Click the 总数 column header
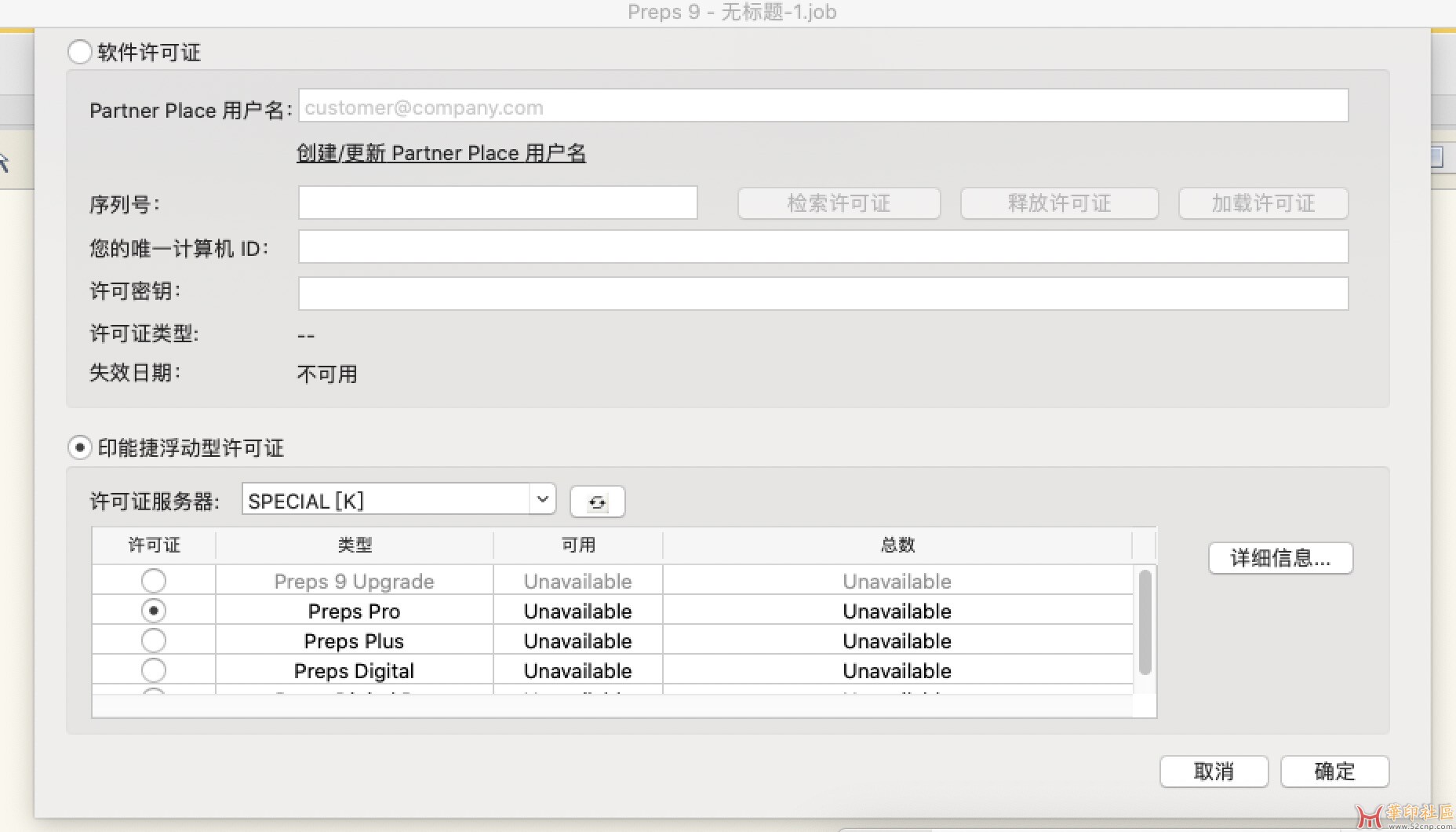The width and height of the screenshot is (1456, 832). (897, 546)
